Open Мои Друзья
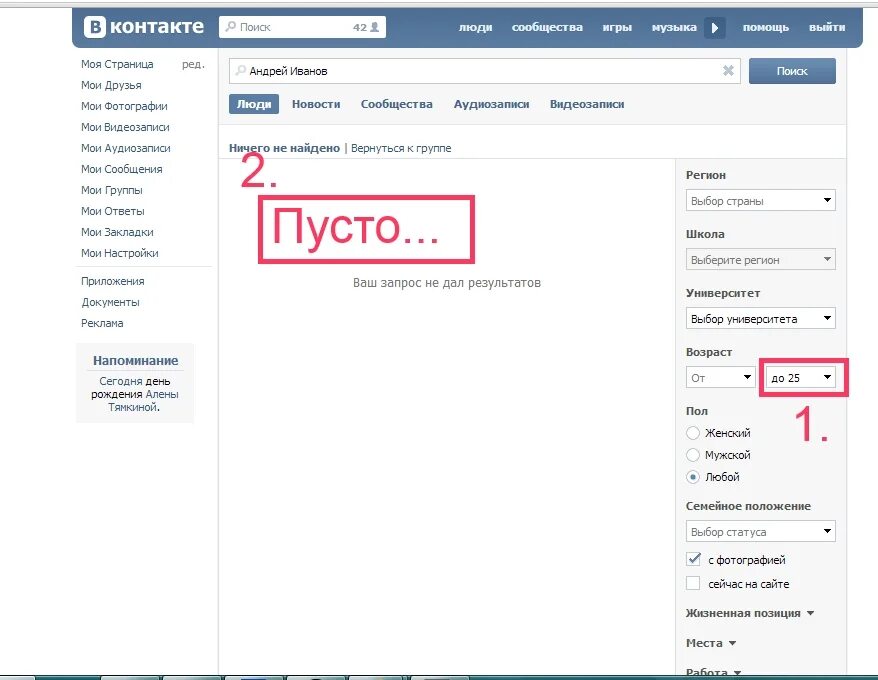 tap(111, 85)
